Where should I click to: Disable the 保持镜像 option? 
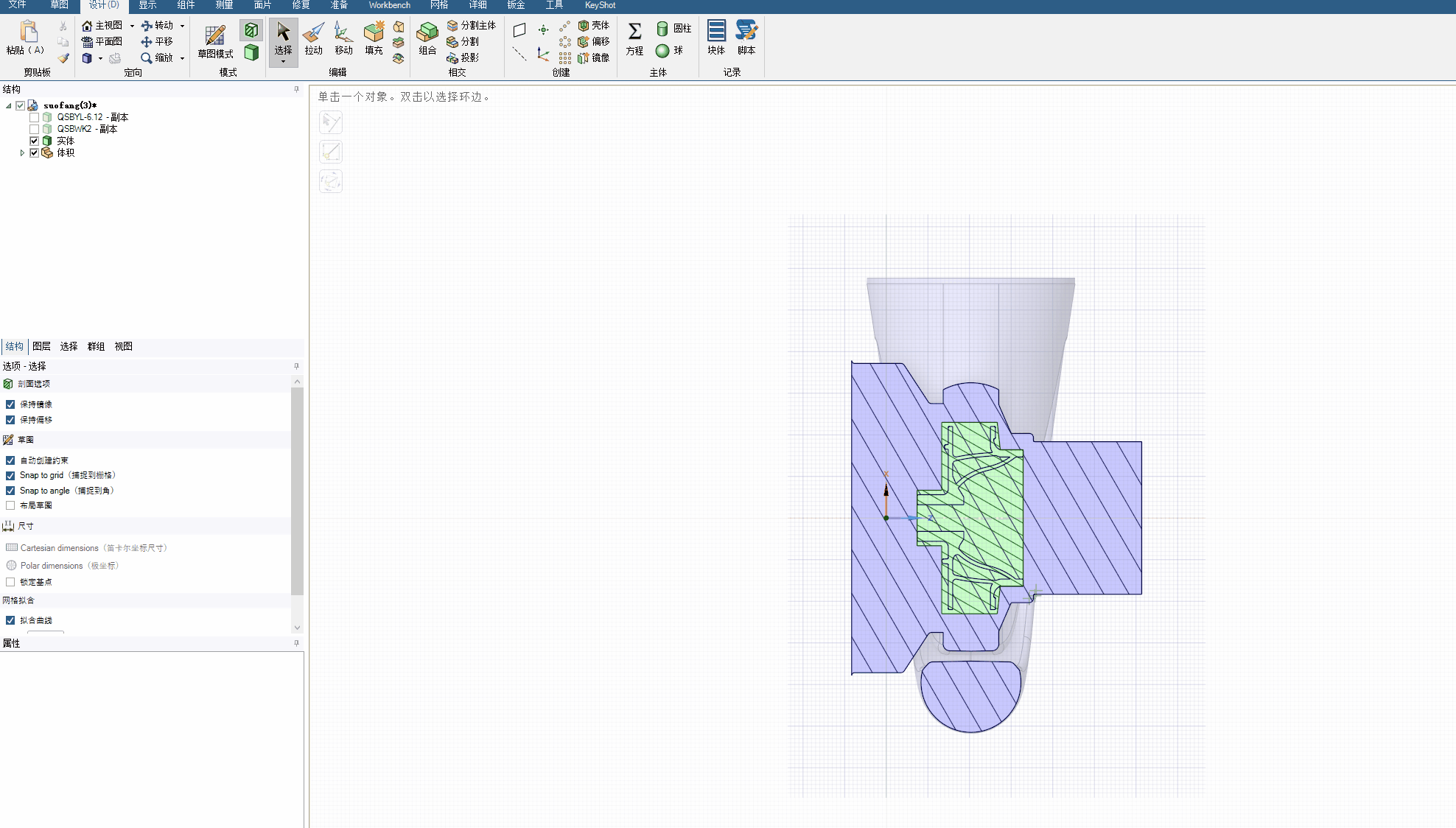coord(10,404)
